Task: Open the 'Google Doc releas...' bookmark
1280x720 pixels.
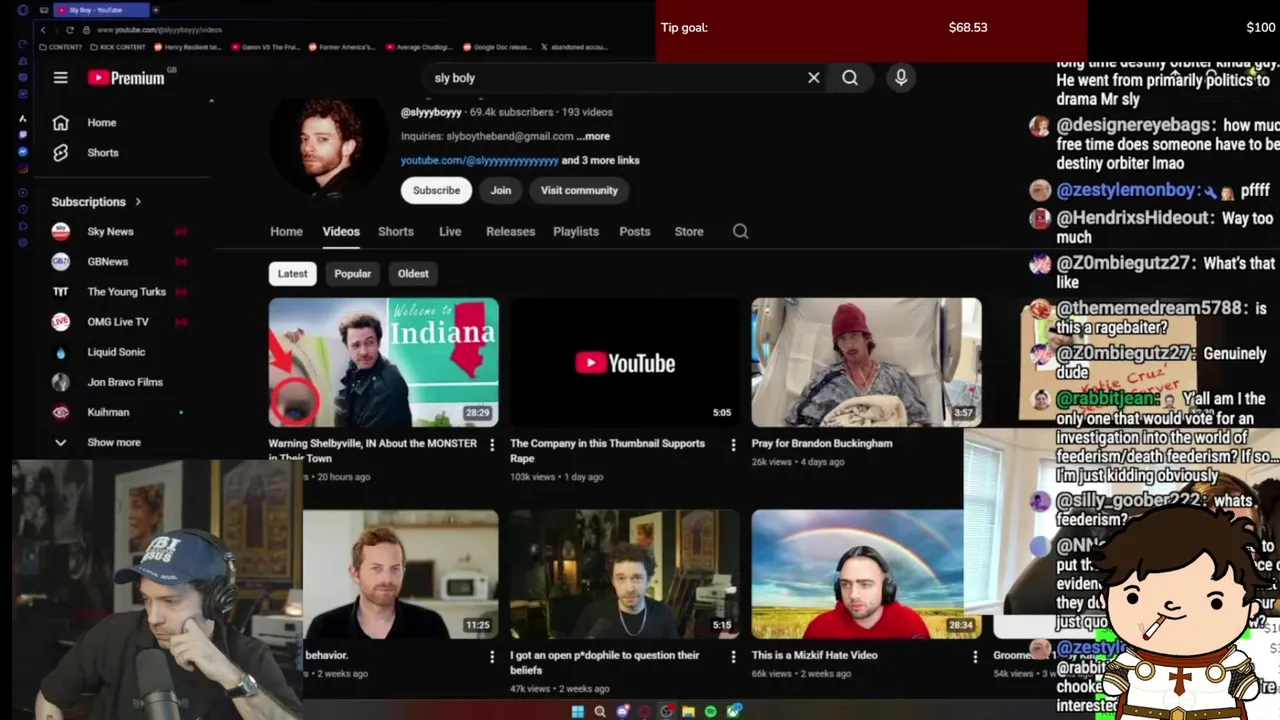Action: [x=497, y=47]
